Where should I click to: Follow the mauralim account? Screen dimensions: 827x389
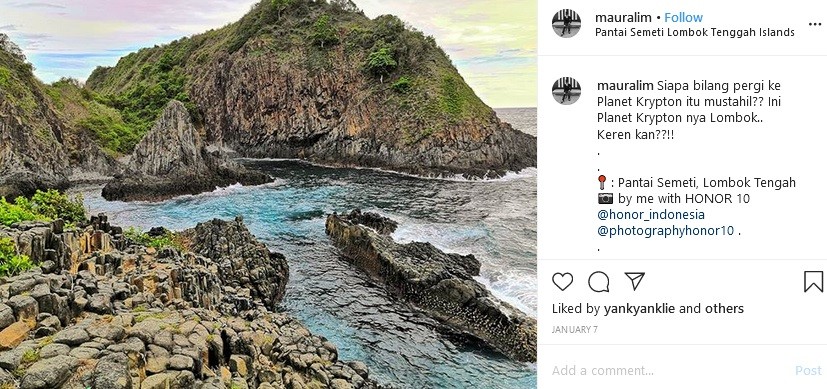(683, 17)
